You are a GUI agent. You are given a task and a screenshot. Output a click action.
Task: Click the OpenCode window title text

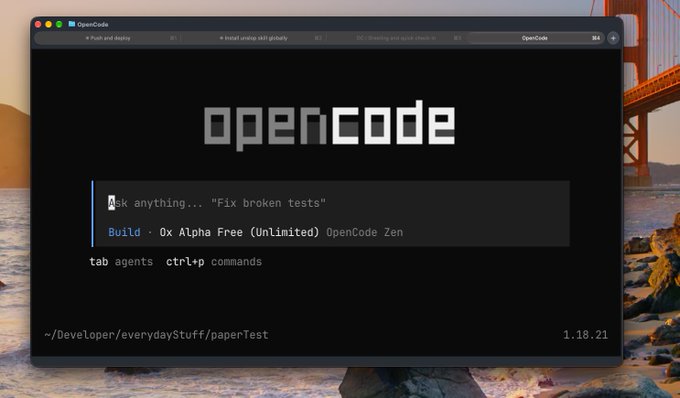[x=93, y=24]
